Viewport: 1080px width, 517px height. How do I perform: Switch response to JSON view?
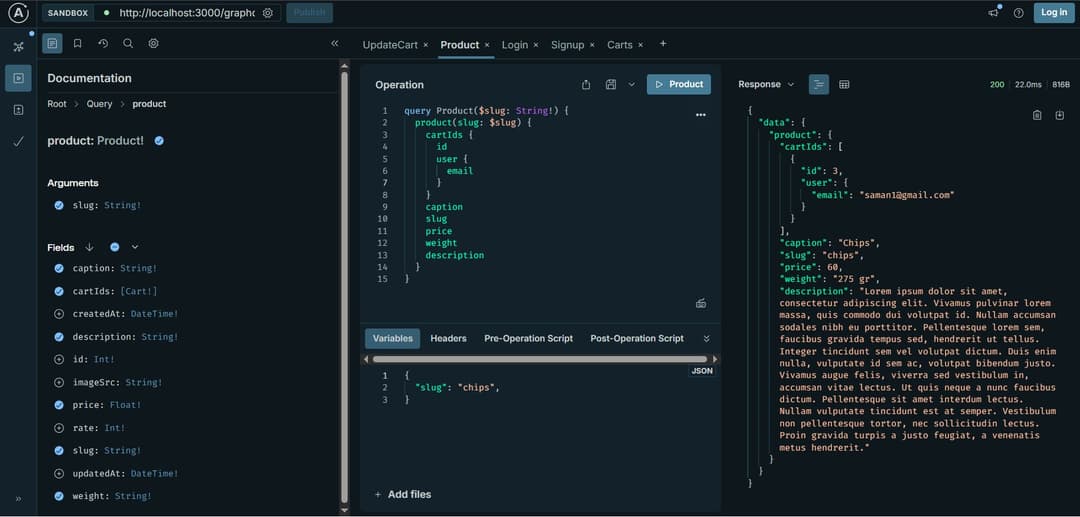pos(819,85)
